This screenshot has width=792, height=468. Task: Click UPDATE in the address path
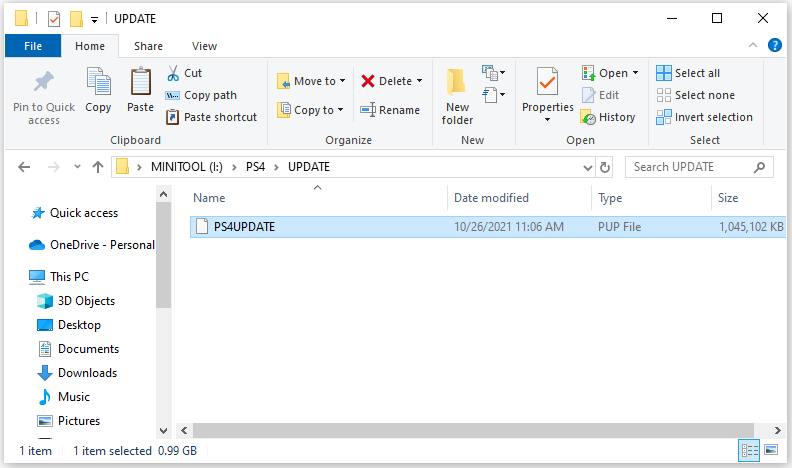click(x=309, y=167)
